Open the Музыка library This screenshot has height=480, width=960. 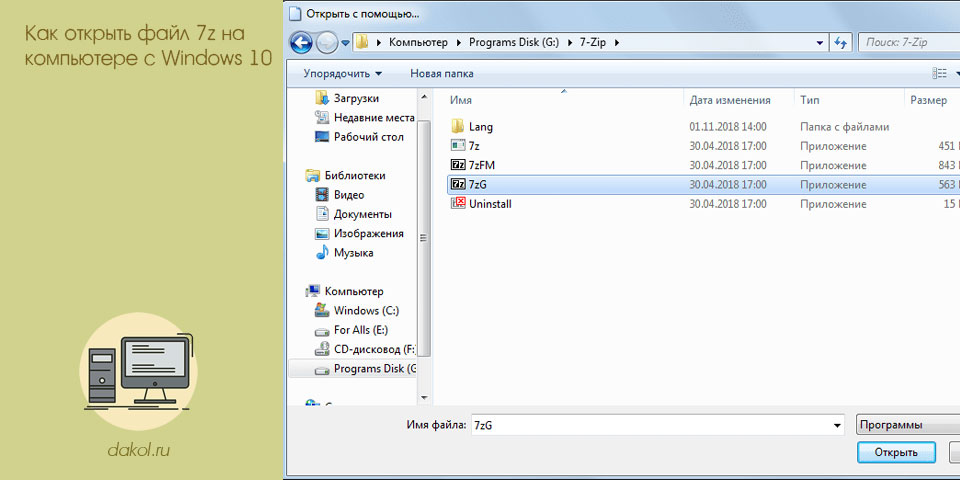[353, 253]
